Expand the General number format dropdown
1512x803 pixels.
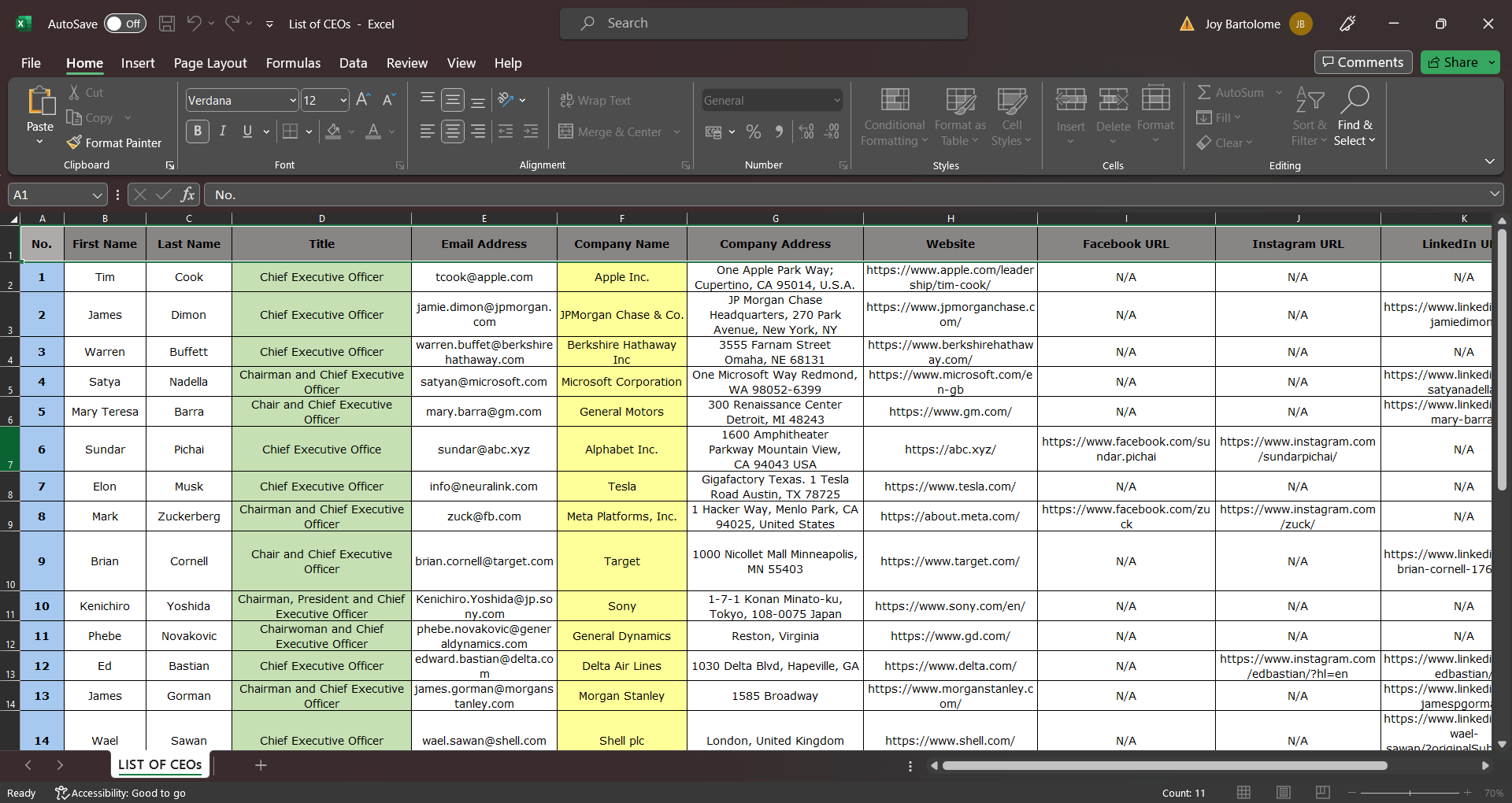[x=836, y=101]
